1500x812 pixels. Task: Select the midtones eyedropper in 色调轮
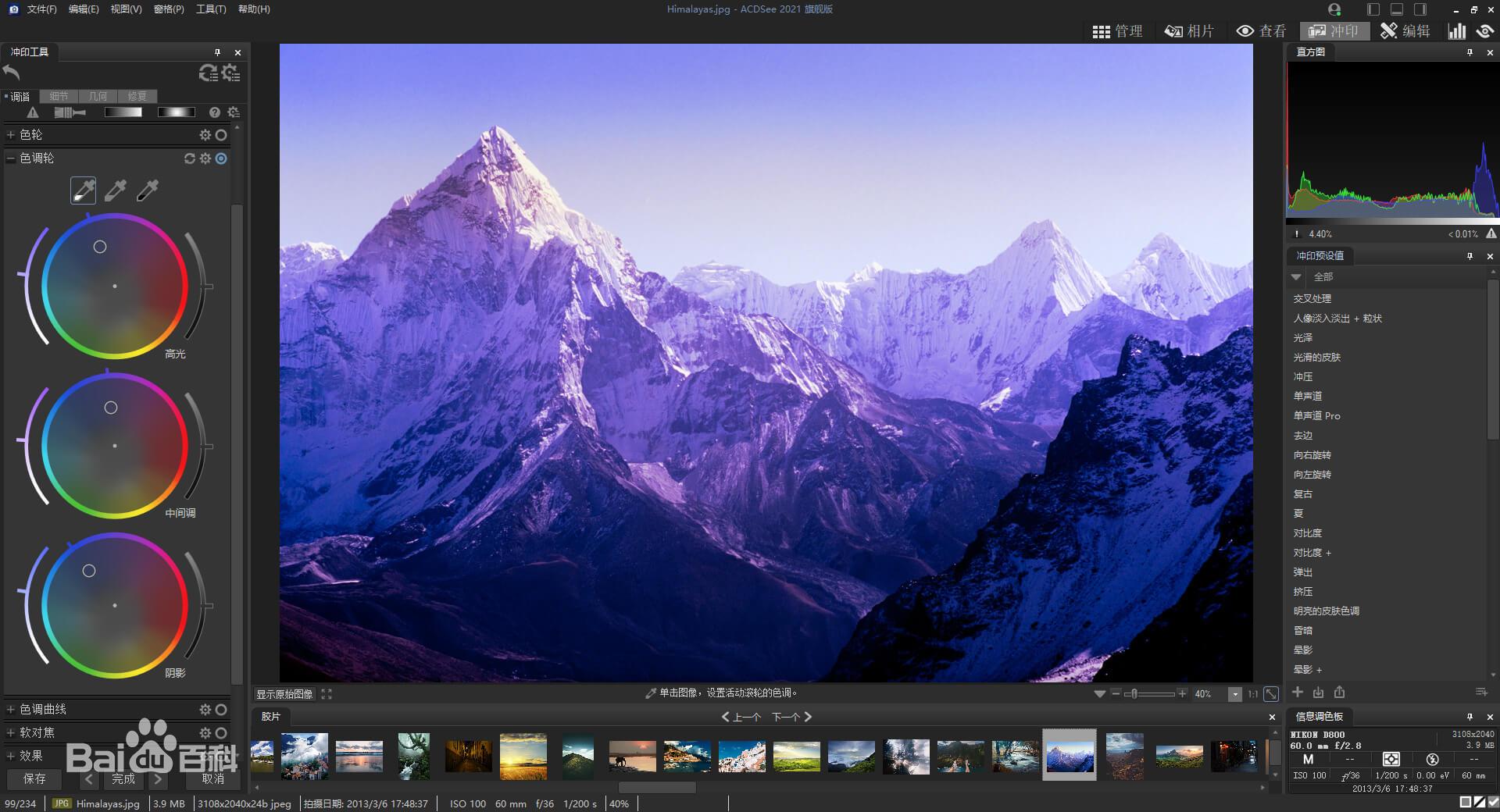click(x=116, y=190)
